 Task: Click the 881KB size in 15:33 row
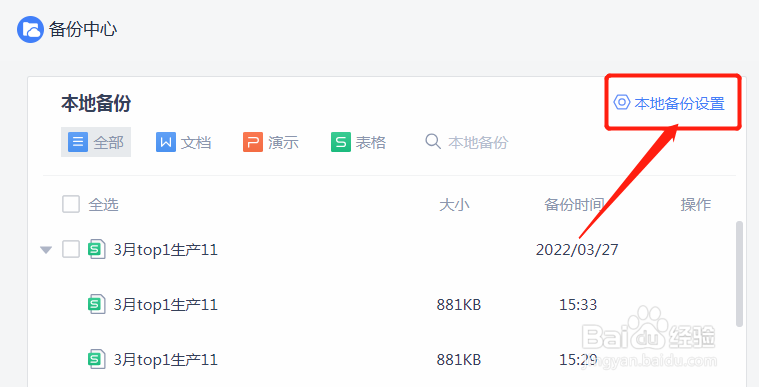pos(459,305)
